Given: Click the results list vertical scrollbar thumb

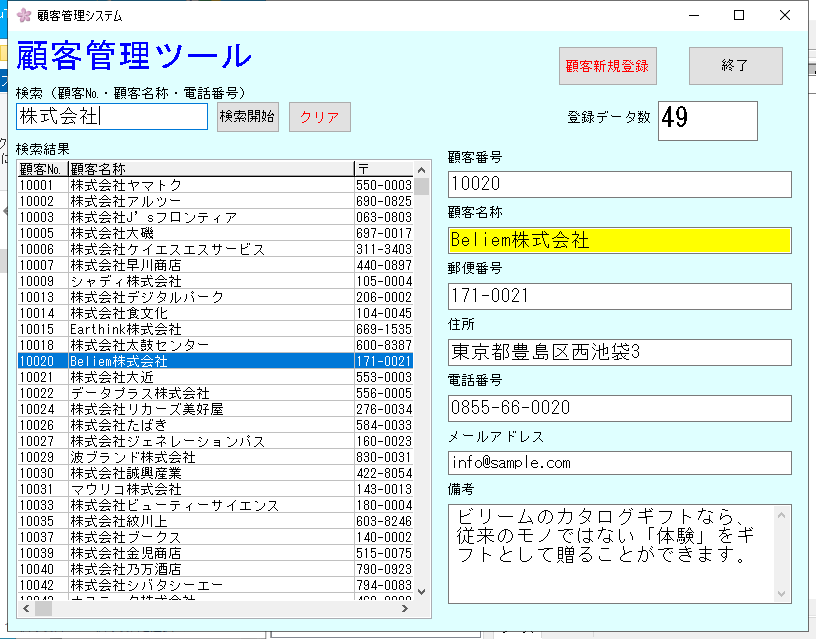Looking at the screenshot, I should [x=422, y=186].
